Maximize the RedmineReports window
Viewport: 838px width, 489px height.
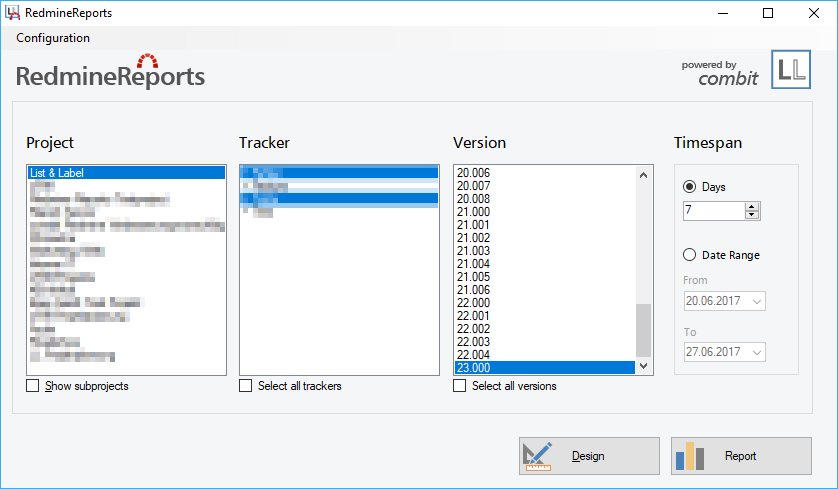[x=768, y=13]
